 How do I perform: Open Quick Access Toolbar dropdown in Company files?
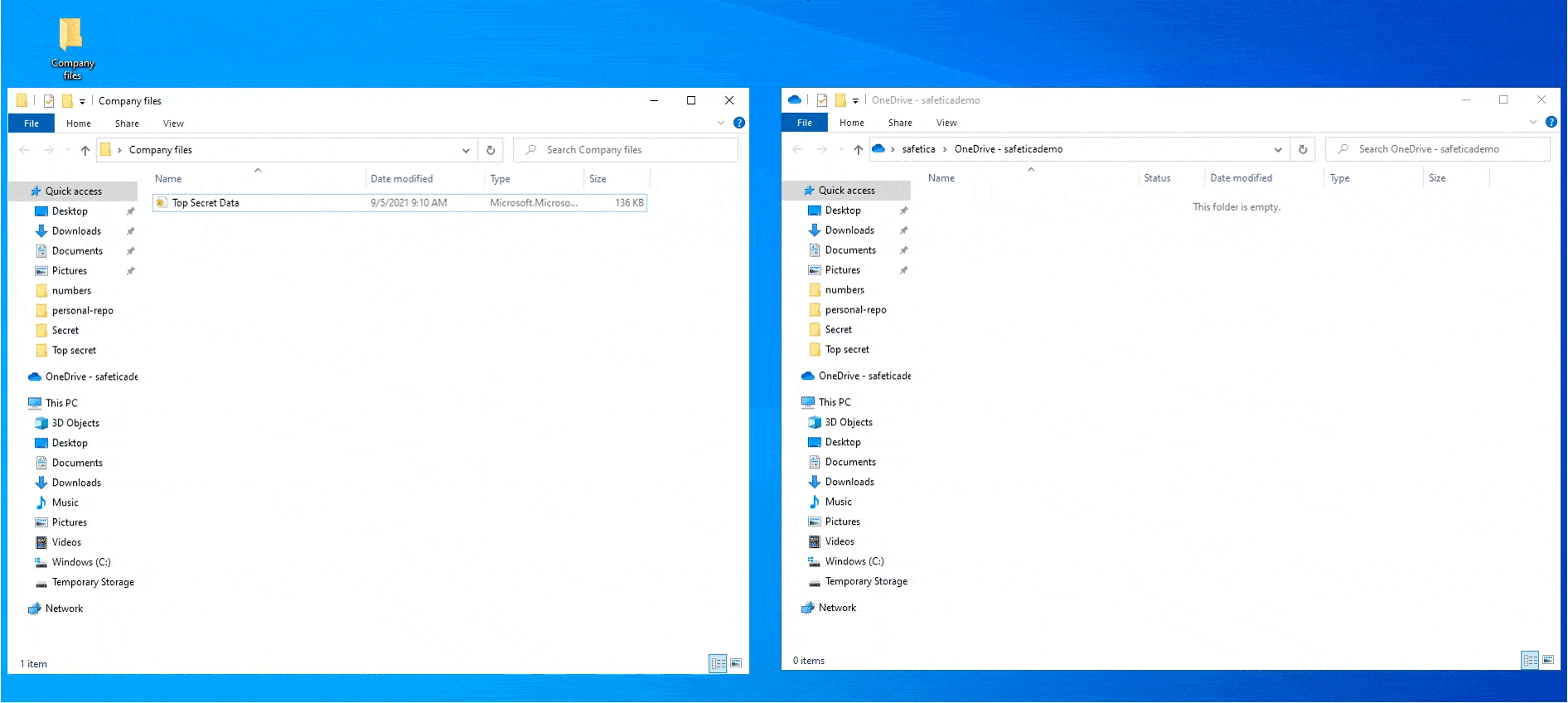click(x=82, y=101)
